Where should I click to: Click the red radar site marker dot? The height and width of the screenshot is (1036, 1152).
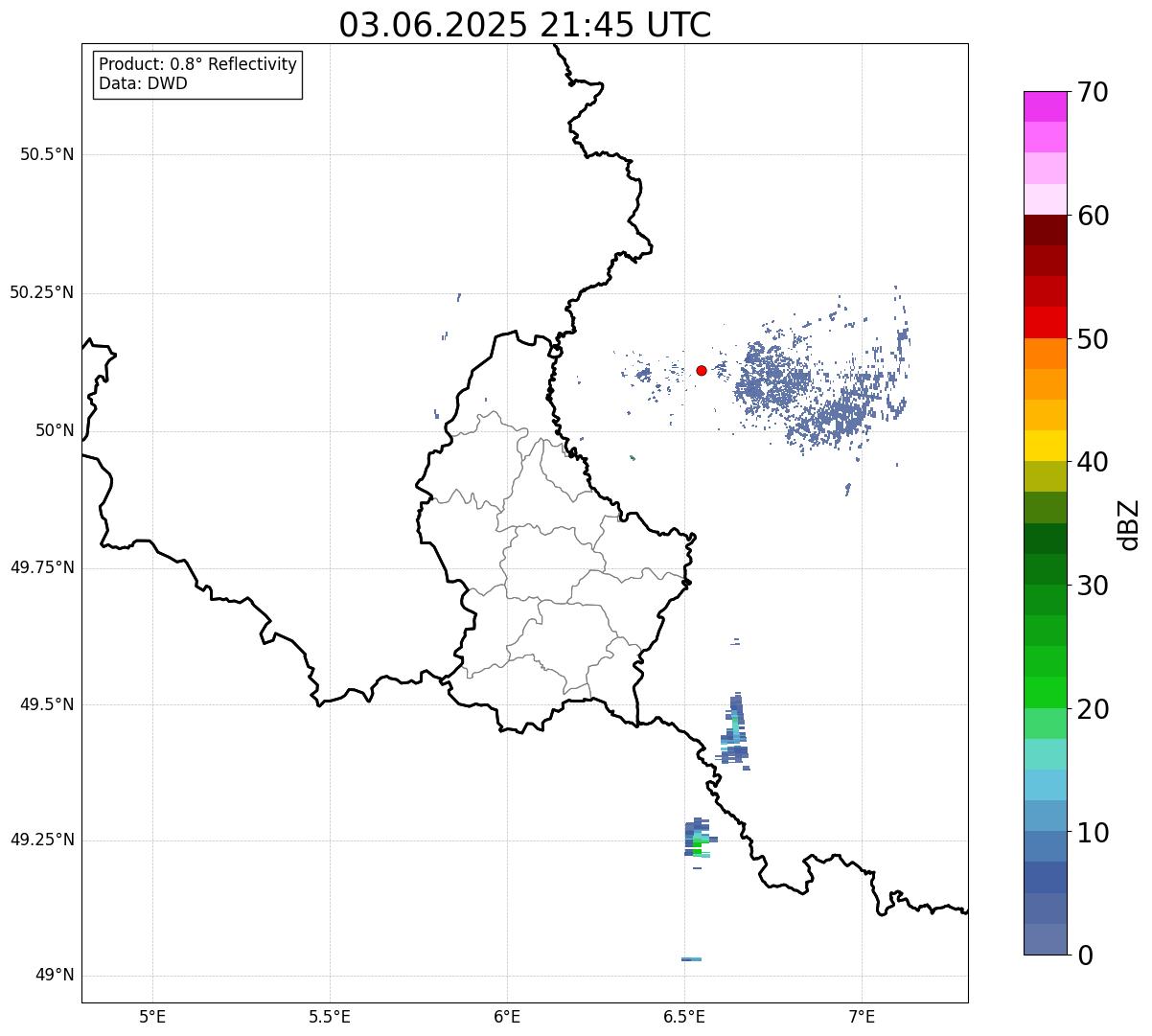(702, 370)
